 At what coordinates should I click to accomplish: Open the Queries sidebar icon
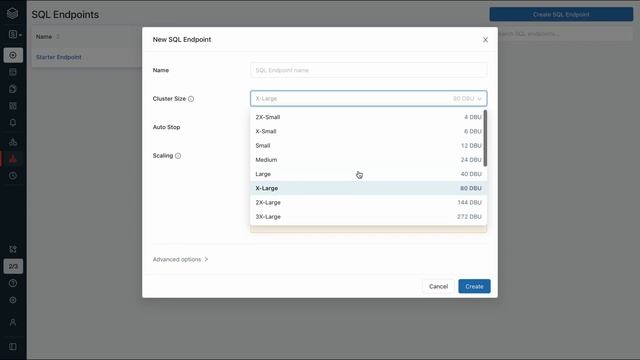(x=13, y=89)
